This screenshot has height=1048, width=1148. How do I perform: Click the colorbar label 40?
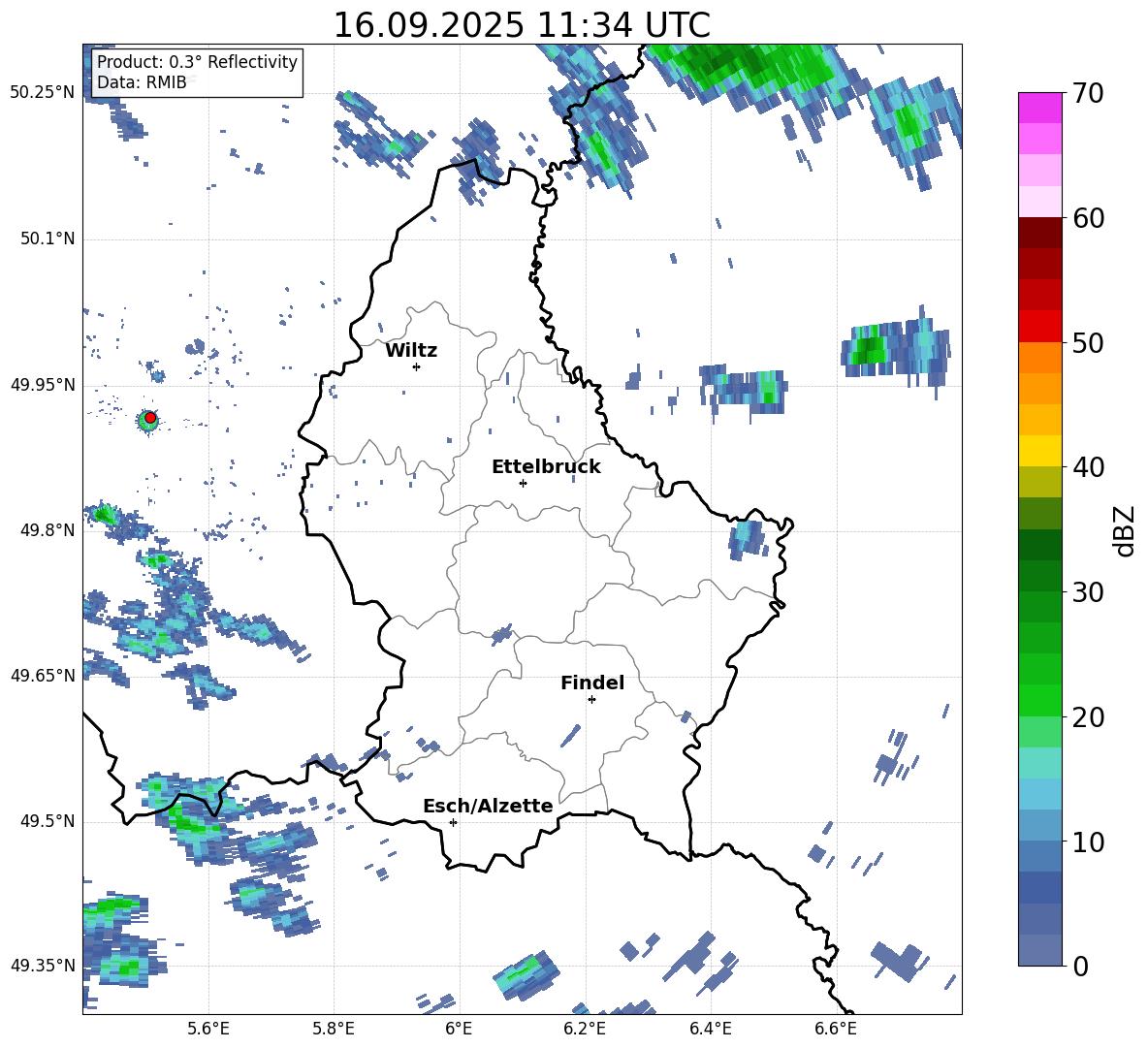click(1088, 467)
